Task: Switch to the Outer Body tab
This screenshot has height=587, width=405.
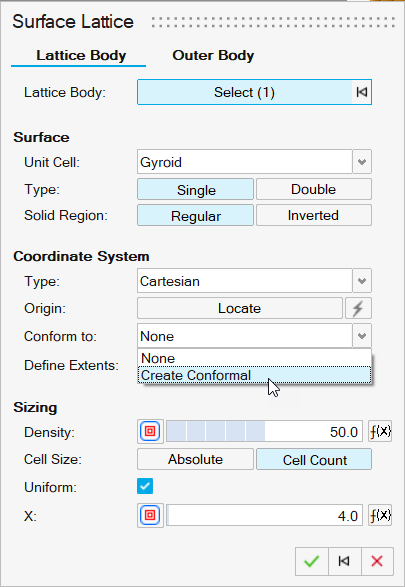Action: click(x=213, y=55)
